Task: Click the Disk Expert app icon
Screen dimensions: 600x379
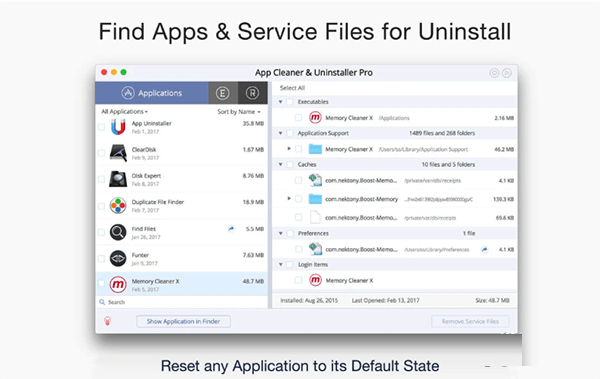Action: tap(118, 179)
